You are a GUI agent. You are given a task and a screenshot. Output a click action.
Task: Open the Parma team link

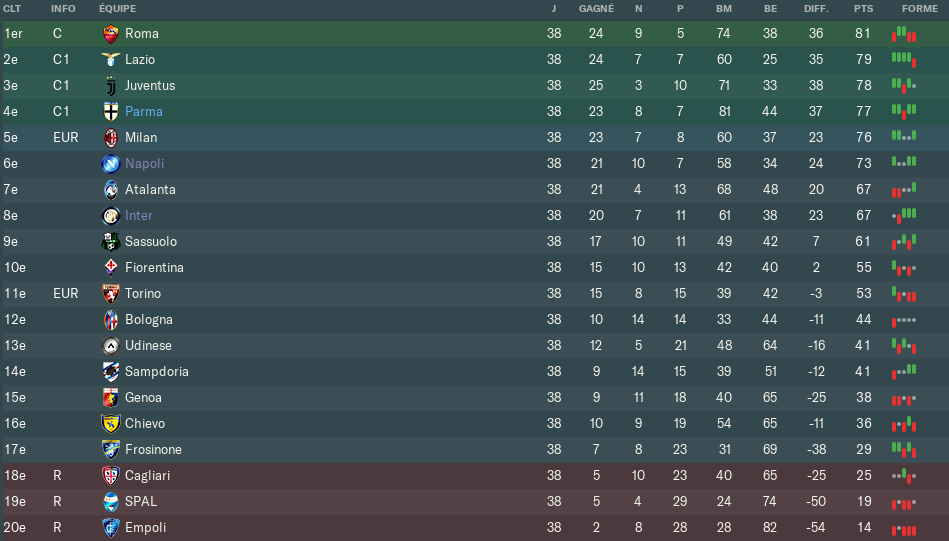click(x=143, y=111)
